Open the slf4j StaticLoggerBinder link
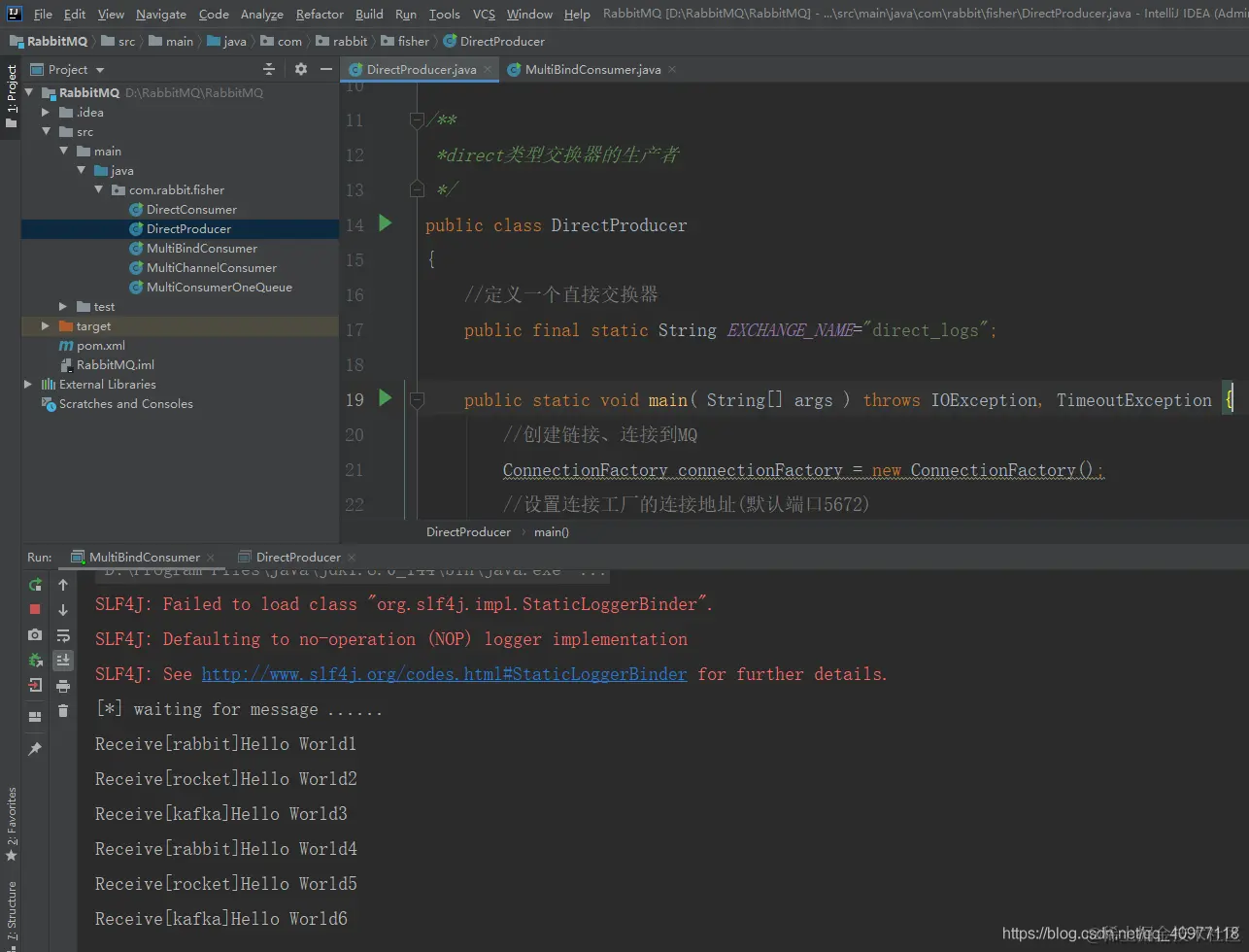This screenshot has width=1249, height=952. [444, 673]
